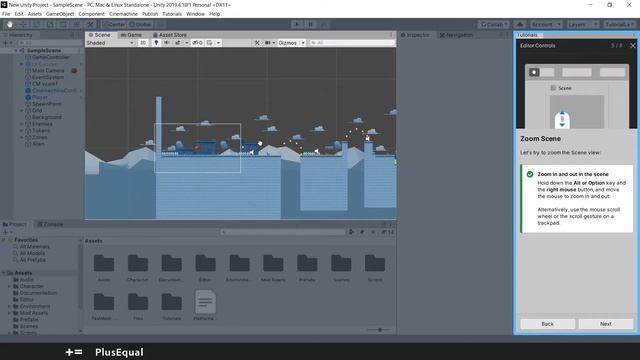This screenshot has height=360, width=640.
Task: Click the search by label icon in Project
Action: [362, 232]
